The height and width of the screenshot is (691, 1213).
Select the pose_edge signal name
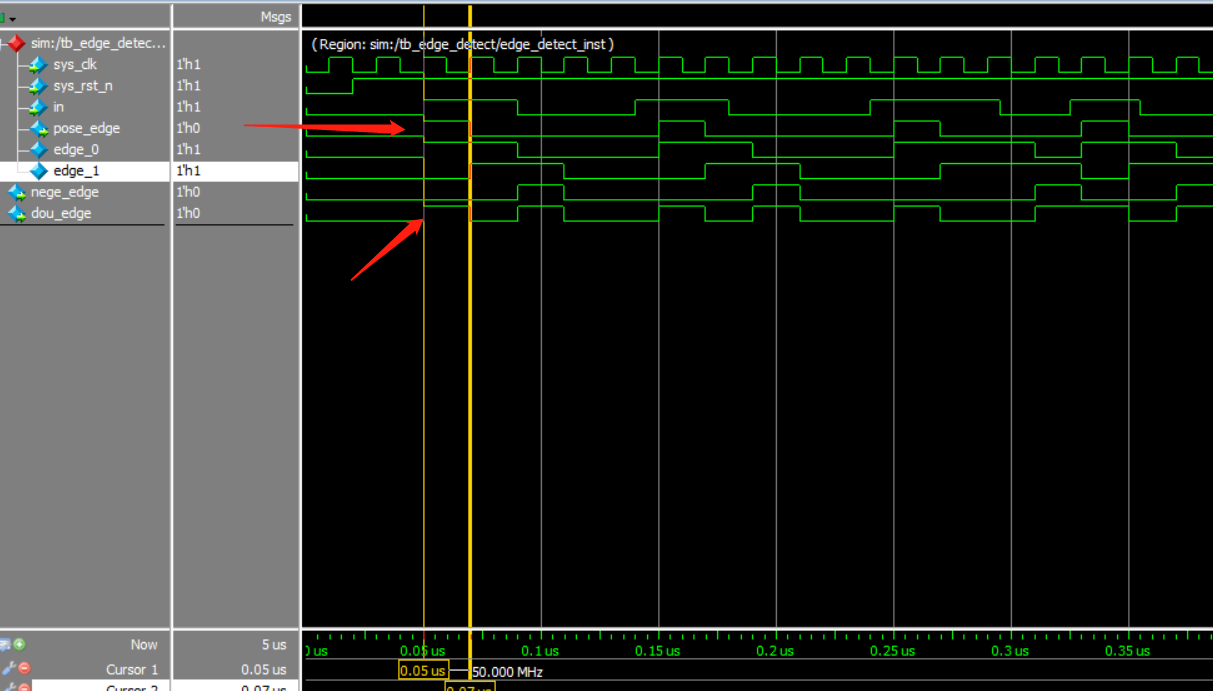(x=87, y=128)
